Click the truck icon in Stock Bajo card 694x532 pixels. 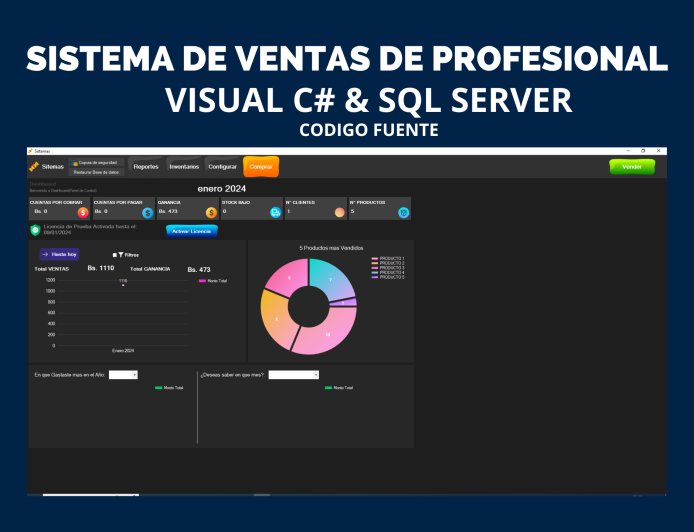click(x=275, y=213)
